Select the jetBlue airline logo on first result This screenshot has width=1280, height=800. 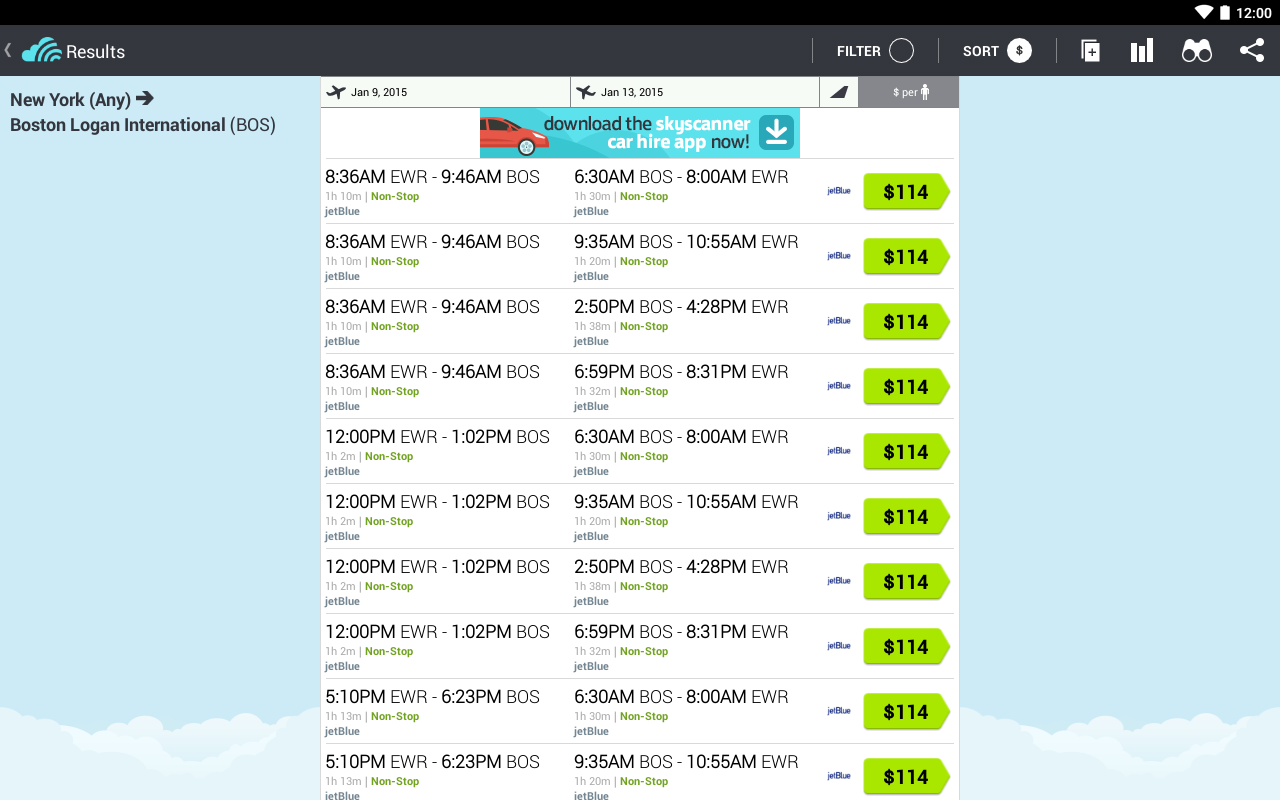[838, 190]
